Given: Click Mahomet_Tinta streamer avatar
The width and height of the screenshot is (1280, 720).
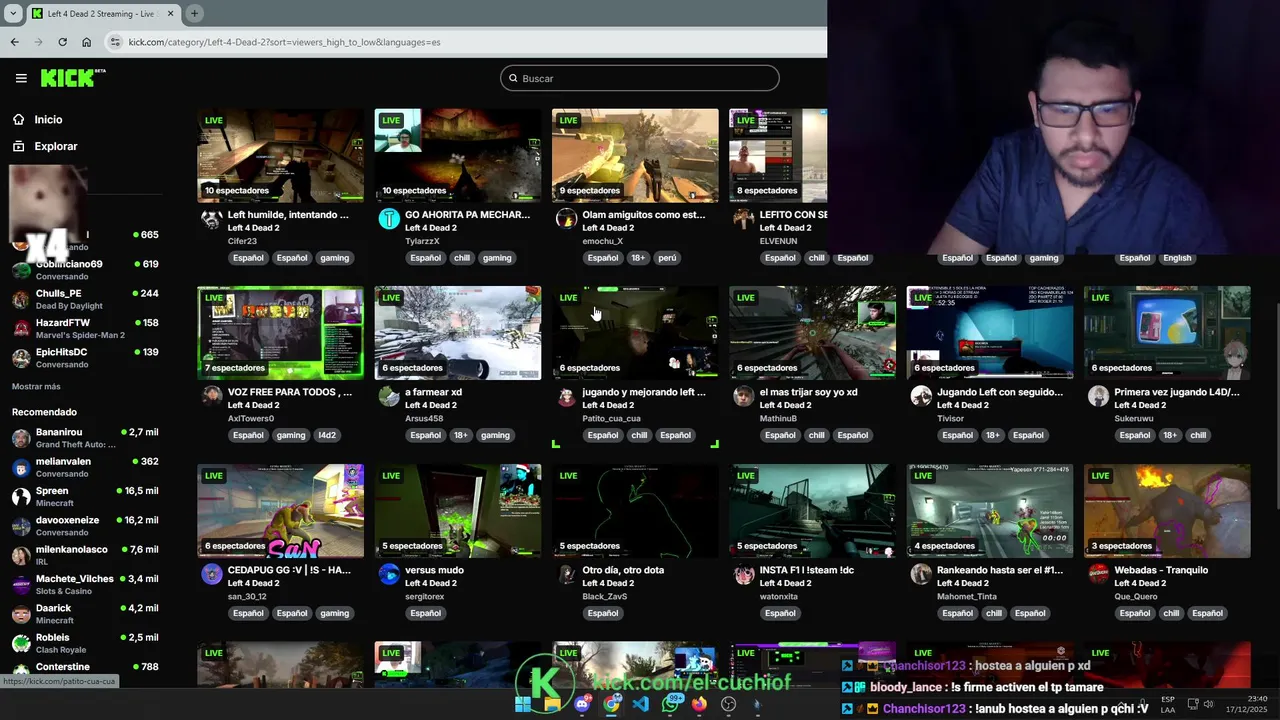Looking at the screenshot, I should 921,574.
